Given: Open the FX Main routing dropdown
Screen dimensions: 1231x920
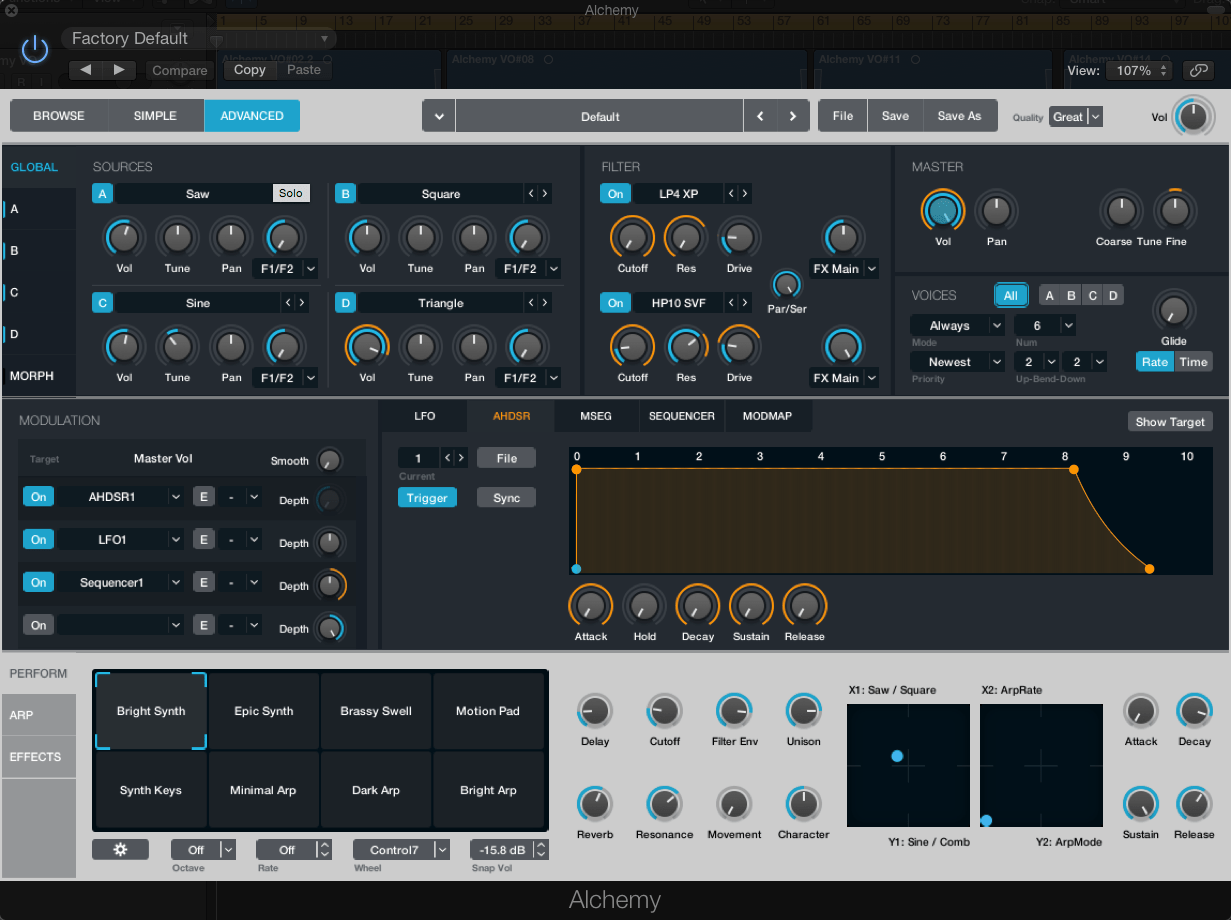Looking at the screenshot, I should (x=843, y=268).
